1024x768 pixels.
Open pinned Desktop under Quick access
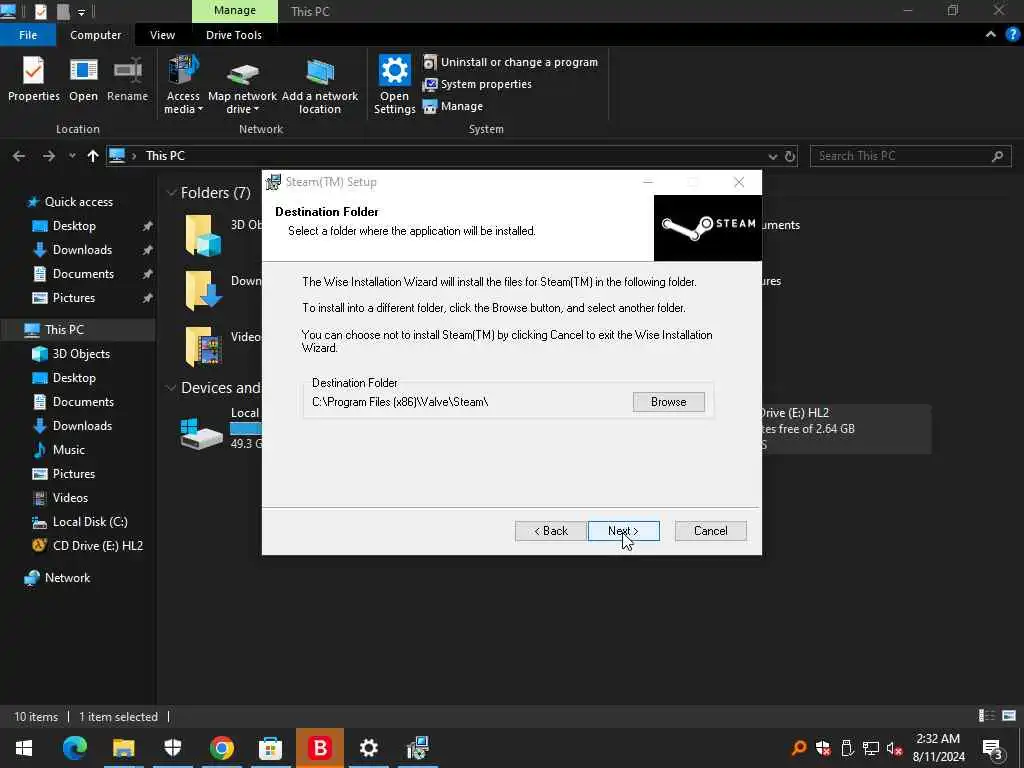click(x=74, y=226)
